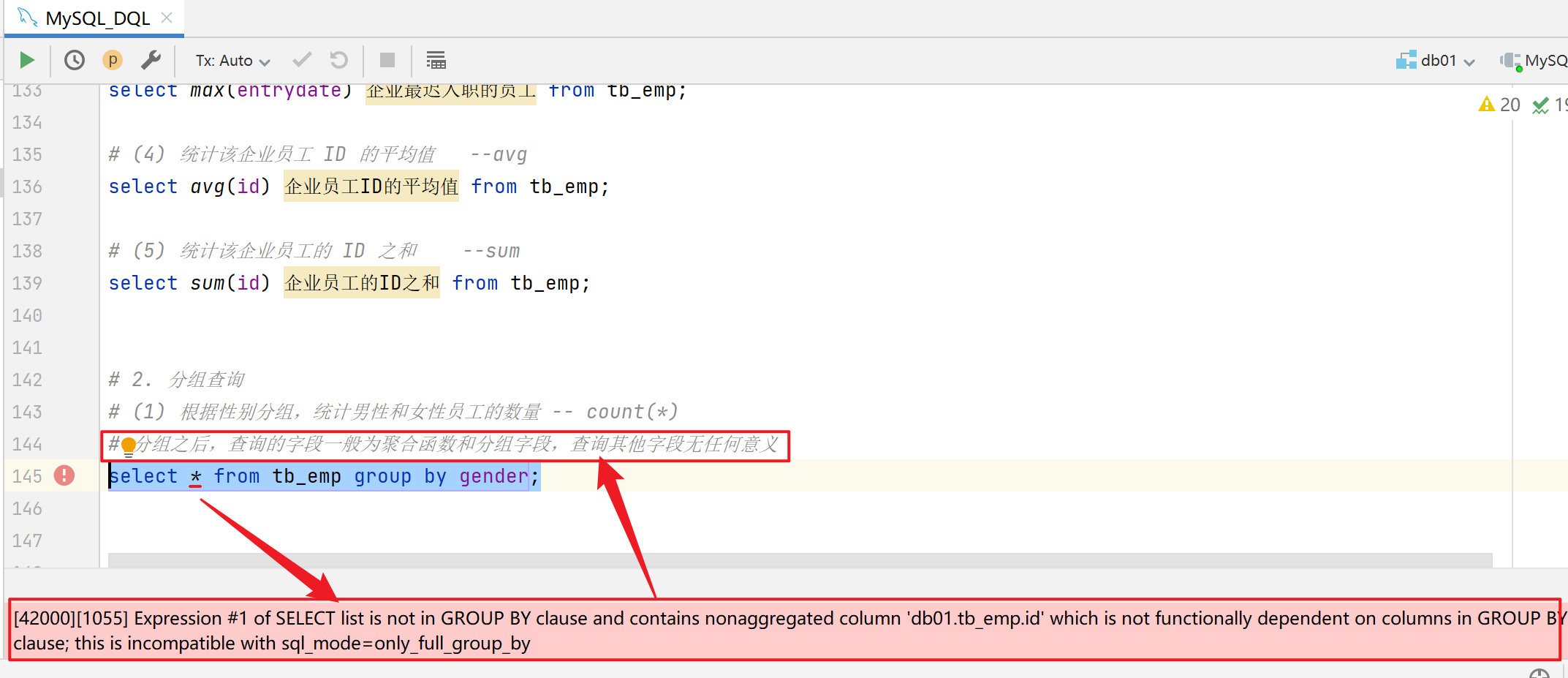Open the MySQL session selector
The width and height of the screenshot is (1568, 678).
(1534, 61)
